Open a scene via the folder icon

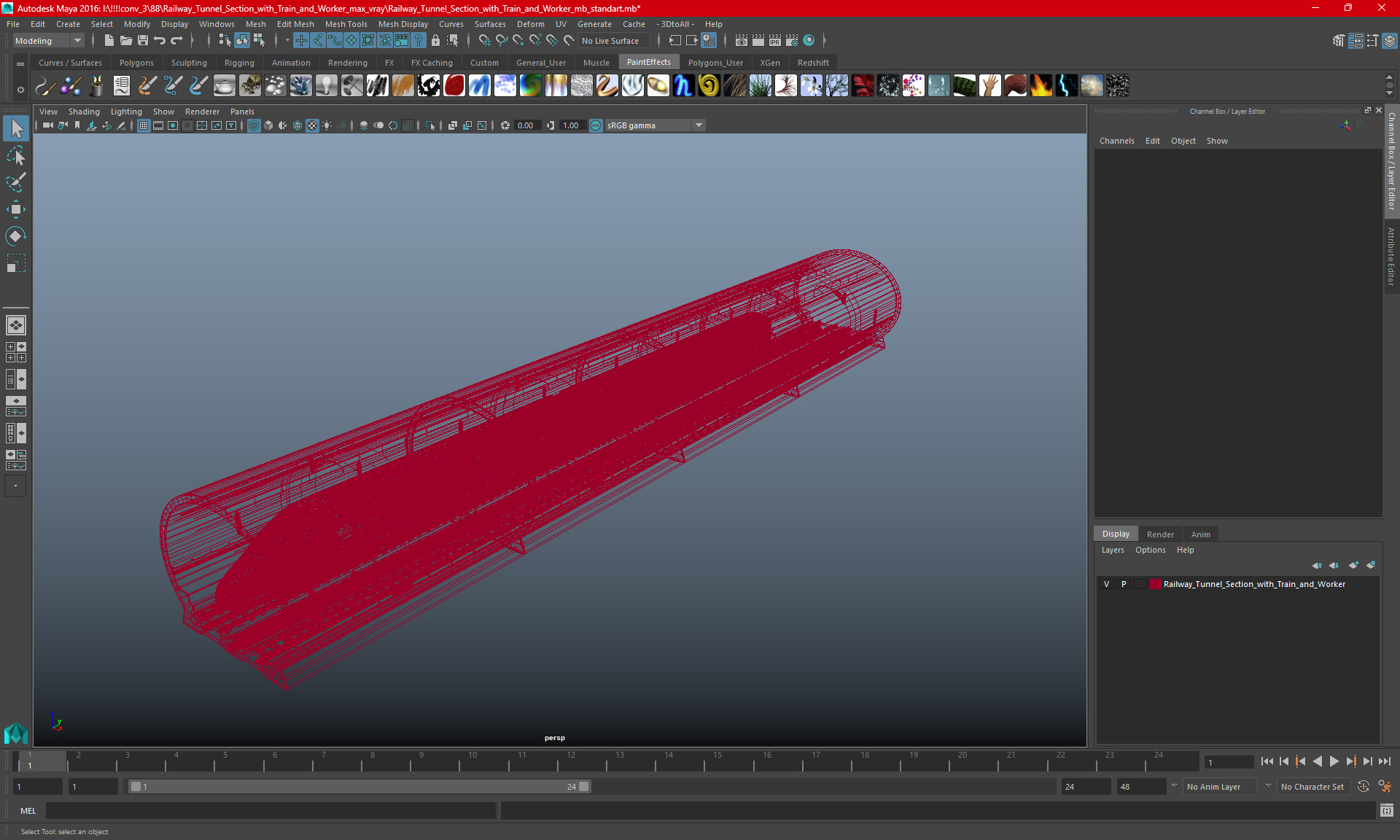(125, 41)
